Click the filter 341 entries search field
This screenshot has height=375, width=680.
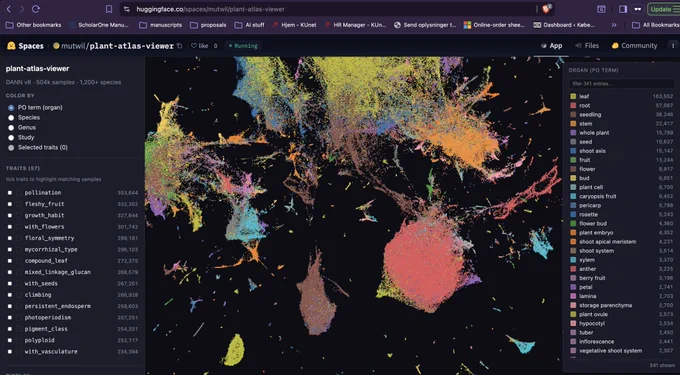coord(621,84)
